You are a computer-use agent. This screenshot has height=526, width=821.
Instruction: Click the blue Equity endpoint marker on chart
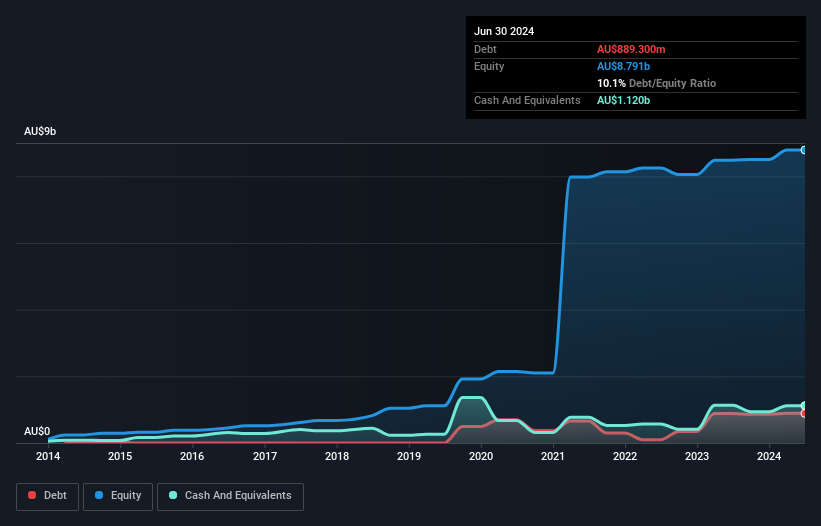point(804,150)
